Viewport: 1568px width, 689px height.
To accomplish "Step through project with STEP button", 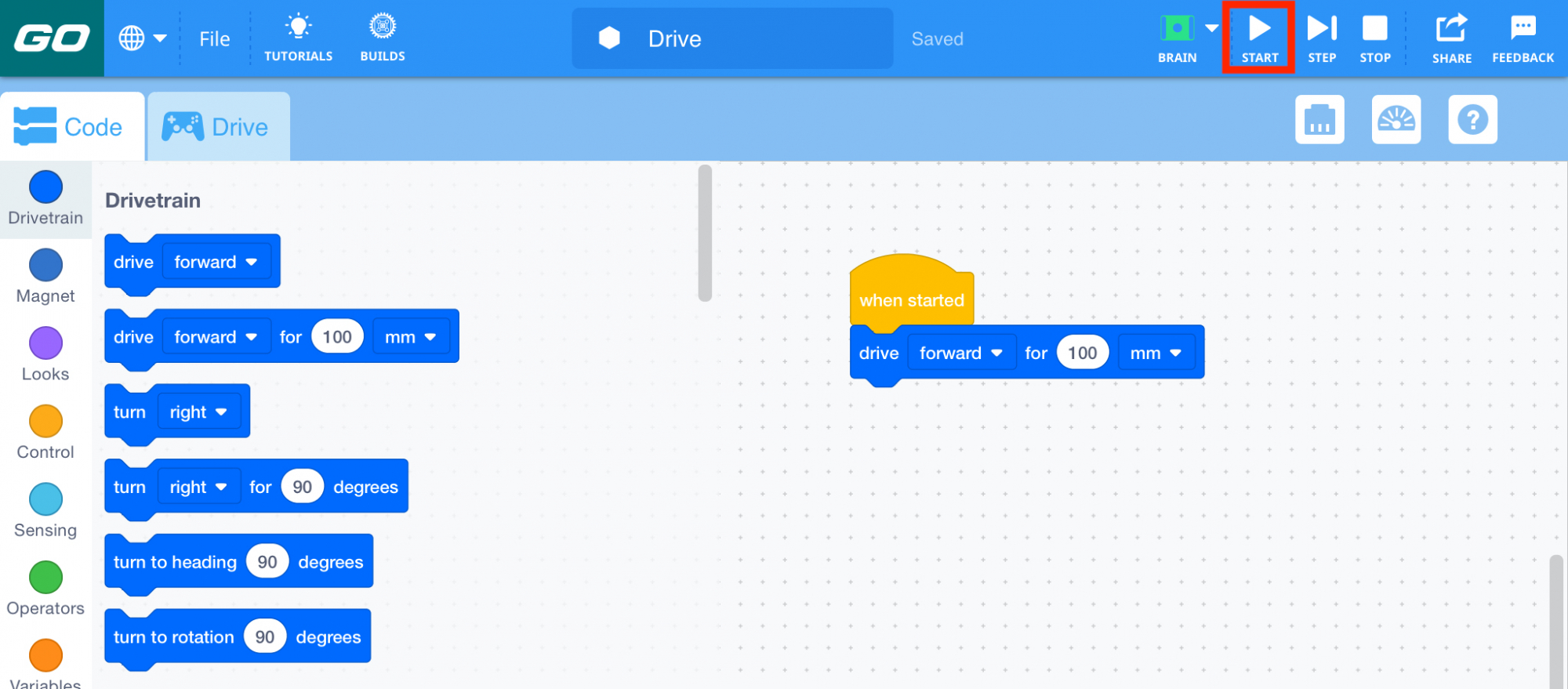I will click(x=1322, y=38).
